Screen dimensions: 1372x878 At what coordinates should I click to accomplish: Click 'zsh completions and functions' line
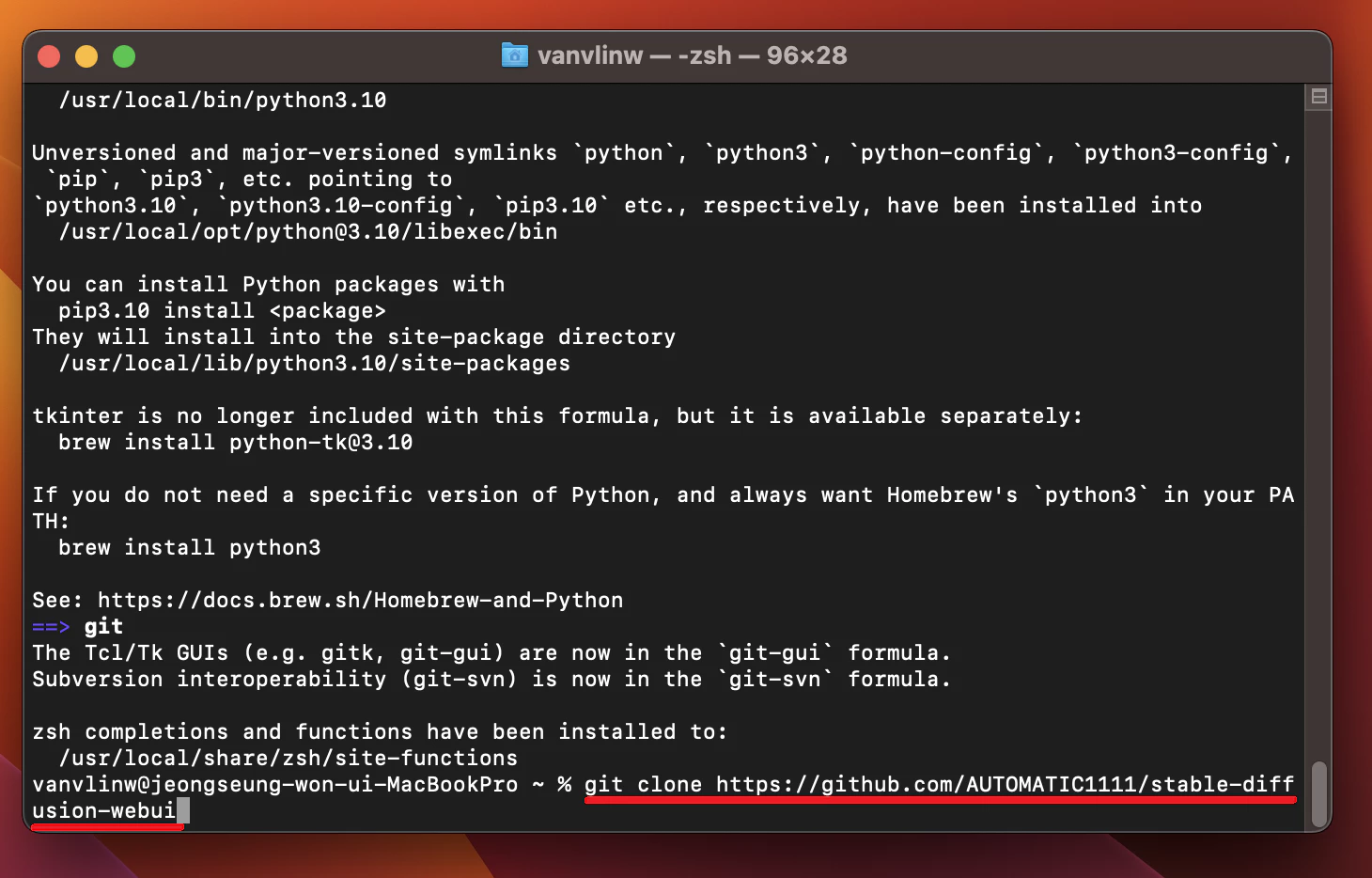(380, 731)
